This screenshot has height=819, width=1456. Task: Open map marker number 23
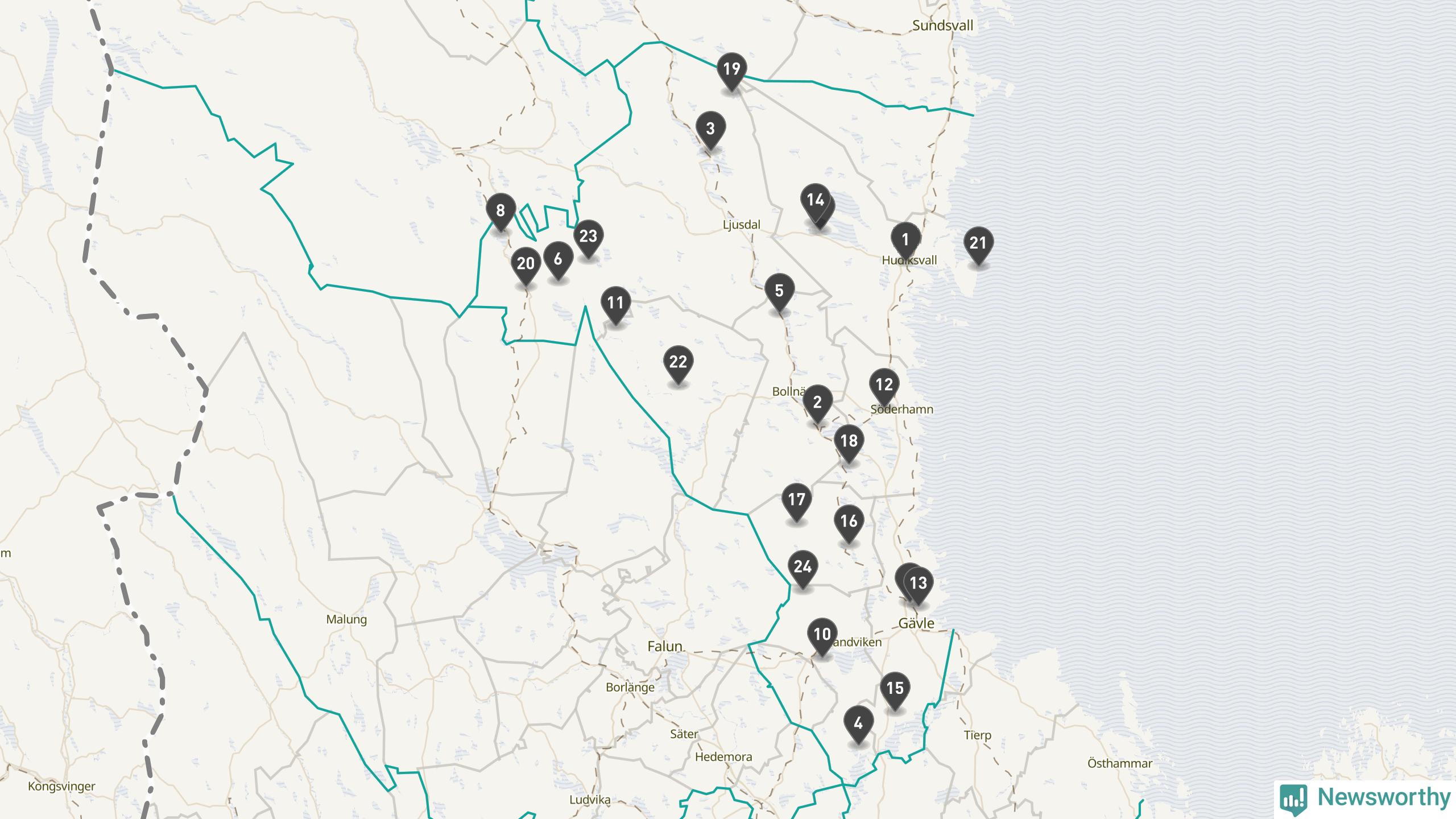(588, 238)
